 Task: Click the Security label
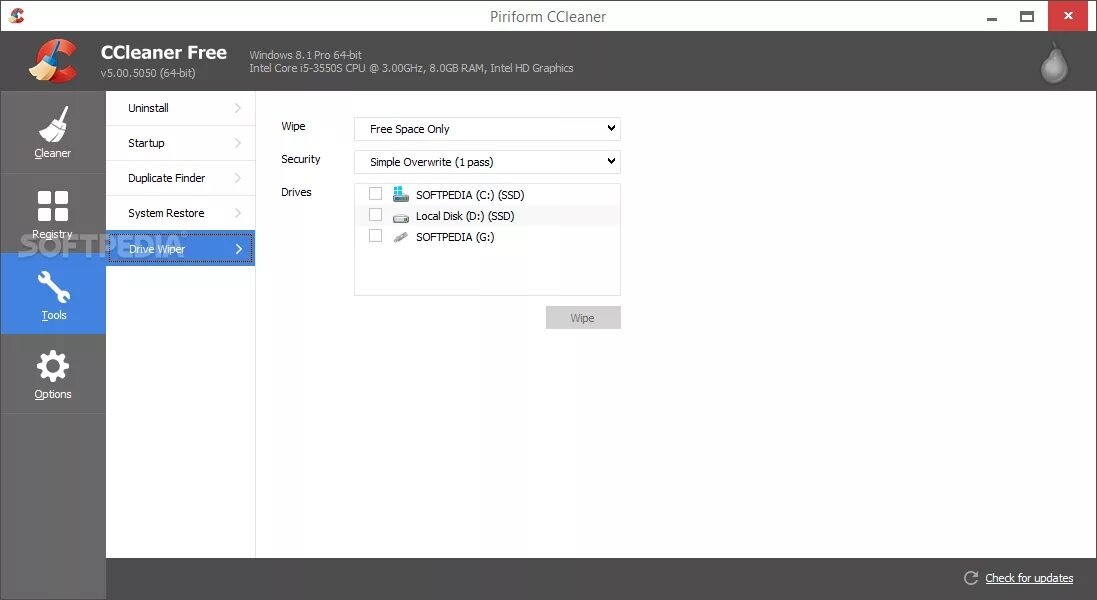pos(301,159)
